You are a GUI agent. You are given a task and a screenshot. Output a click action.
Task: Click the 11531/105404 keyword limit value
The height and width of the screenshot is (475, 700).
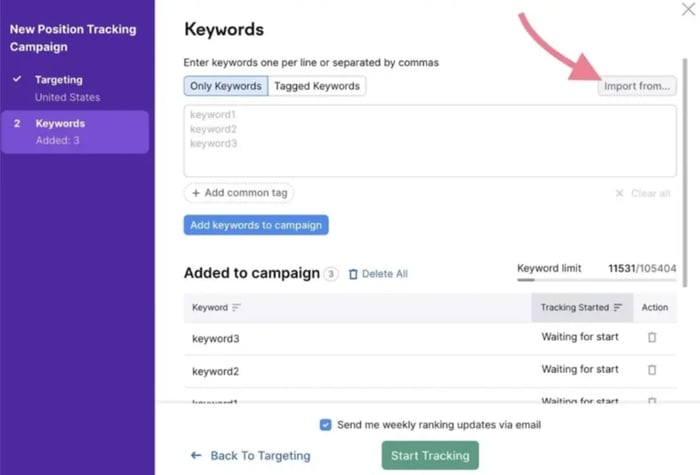(x=642, y=268)
